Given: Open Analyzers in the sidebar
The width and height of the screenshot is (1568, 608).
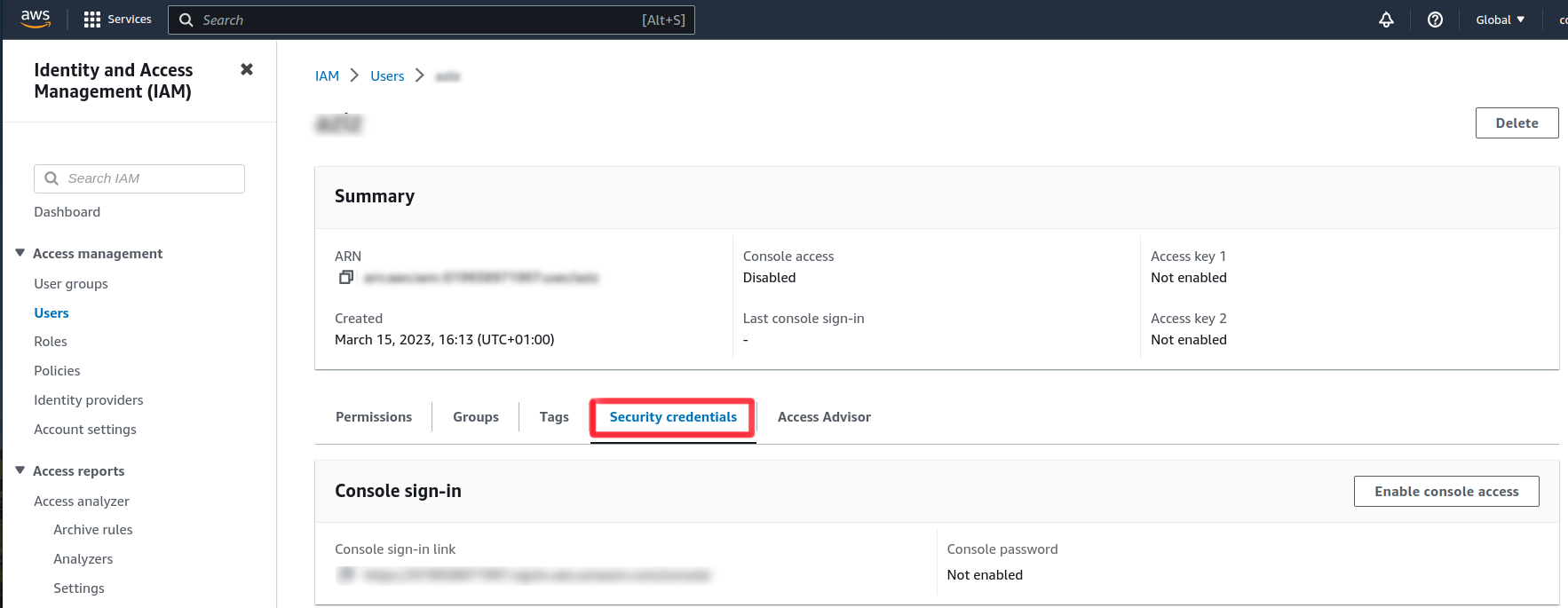Looking at the screenshot, I should coord(83,558).
